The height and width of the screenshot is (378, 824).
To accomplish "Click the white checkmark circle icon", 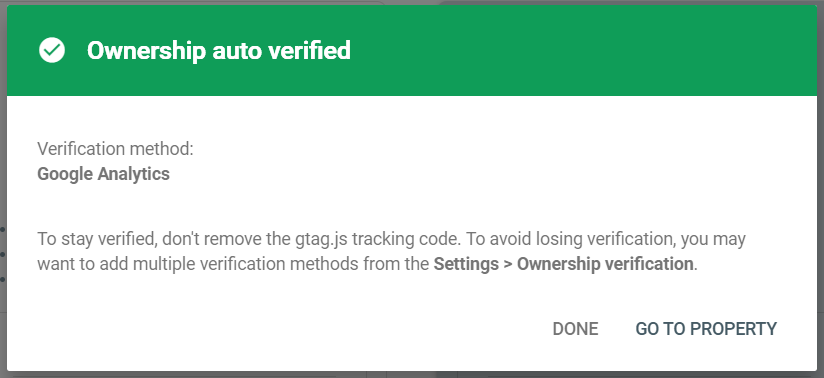I will 52,50.
